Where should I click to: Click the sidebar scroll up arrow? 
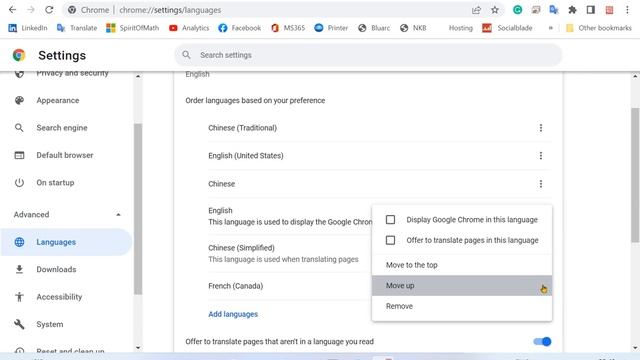coord(138,76)
